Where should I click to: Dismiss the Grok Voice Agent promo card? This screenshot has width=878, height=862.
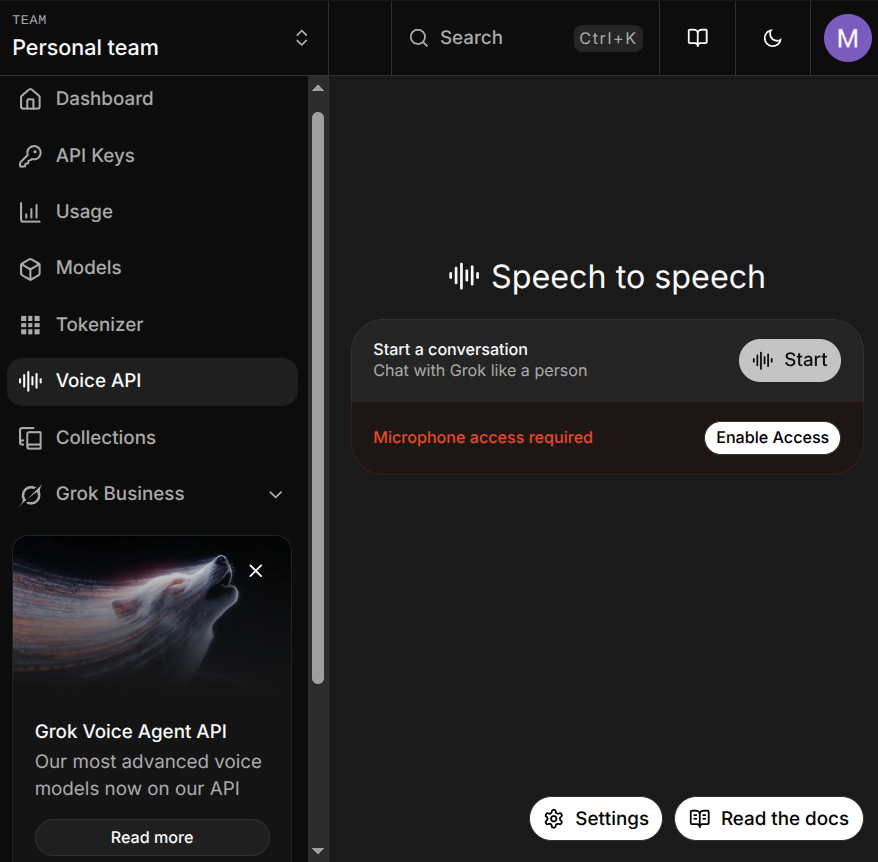click(x=255, y=570)
